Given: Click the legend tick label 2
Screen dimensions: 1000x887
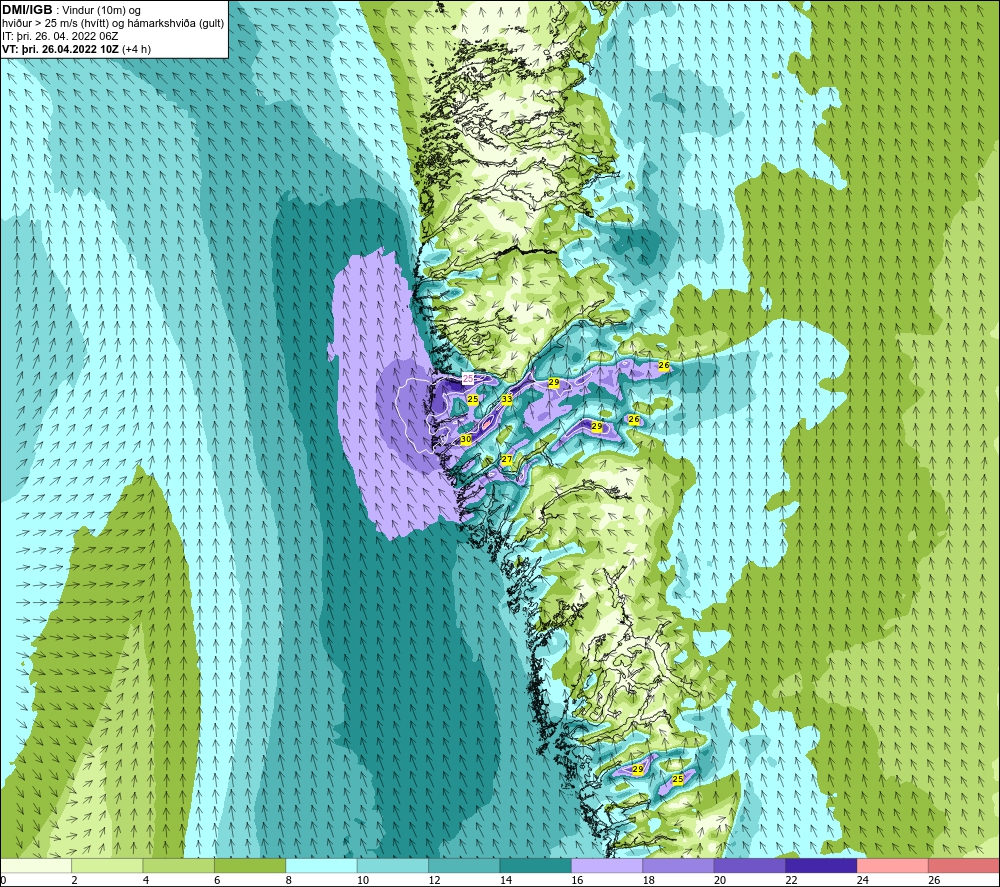Looking at the screenshot, I should point(75,880).
